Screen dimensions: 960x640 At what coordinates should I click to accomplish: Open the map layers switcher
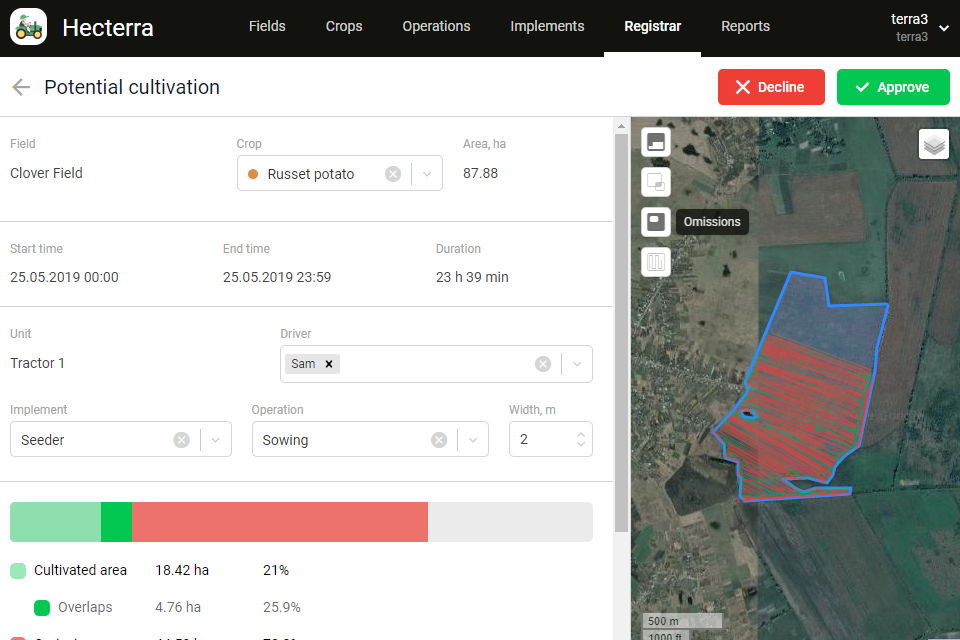[934, 145]
